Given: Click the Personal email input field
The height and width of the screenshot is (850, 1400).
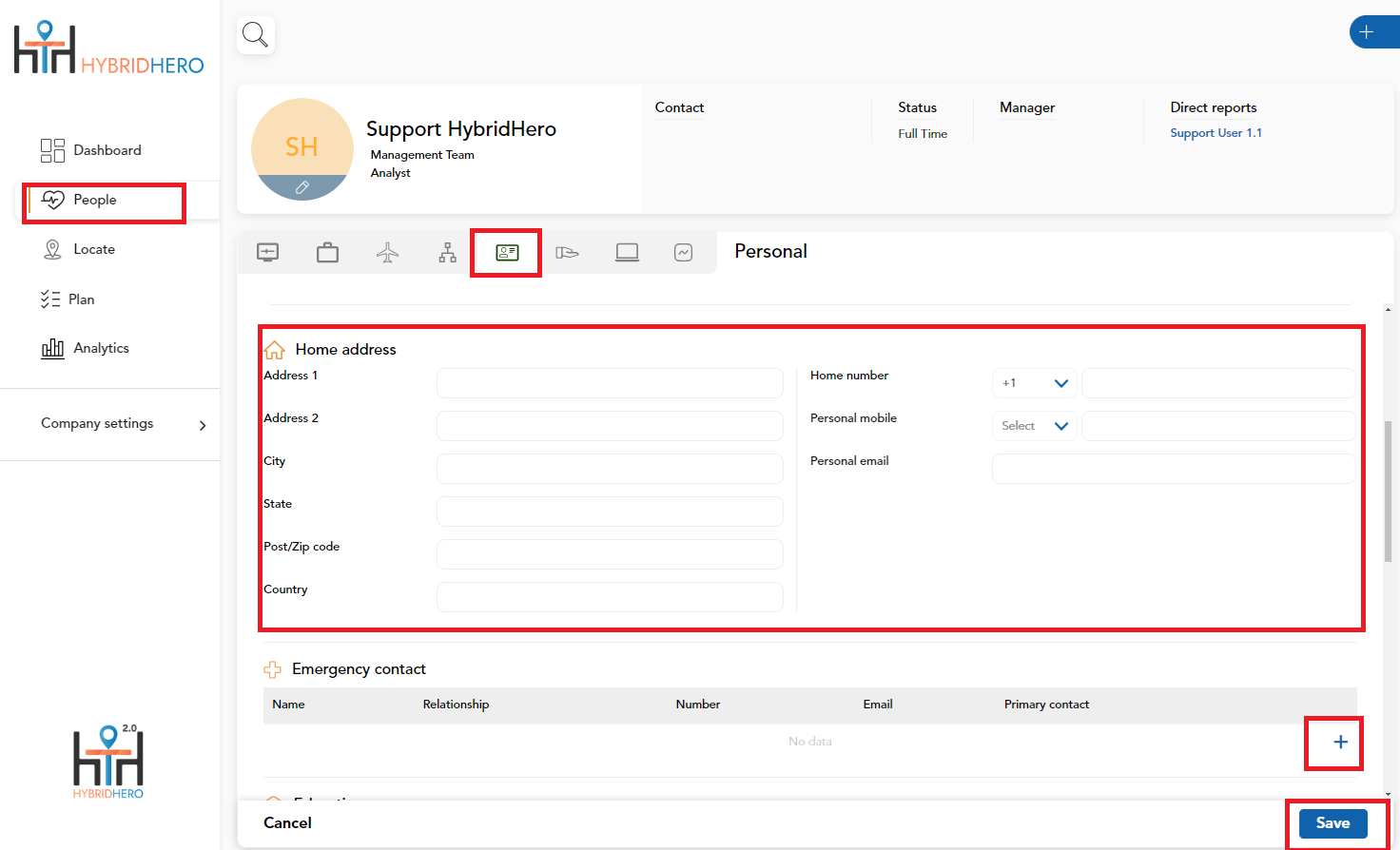Looking at the screenshot, I should point(1174,469).
